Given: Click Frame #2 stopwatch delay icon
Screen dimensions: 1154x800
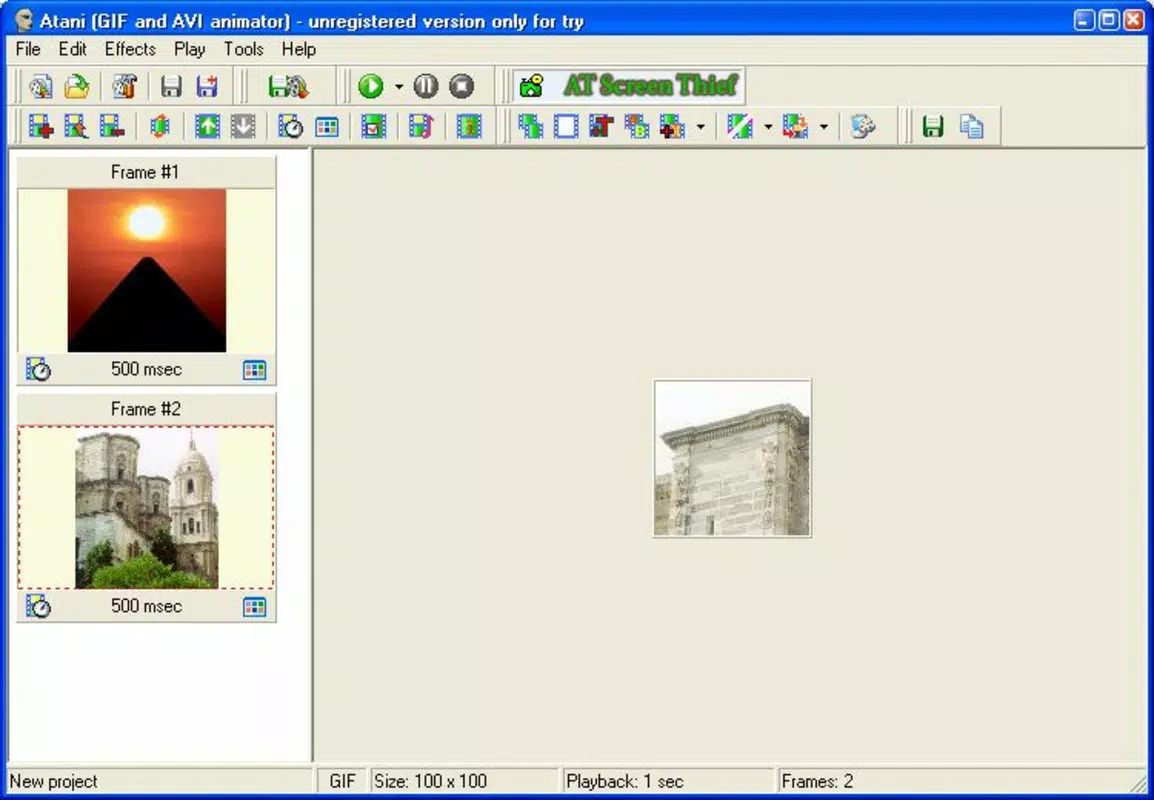Looking at the screenshot, I should pyautogui.click(x=38, y=606).
